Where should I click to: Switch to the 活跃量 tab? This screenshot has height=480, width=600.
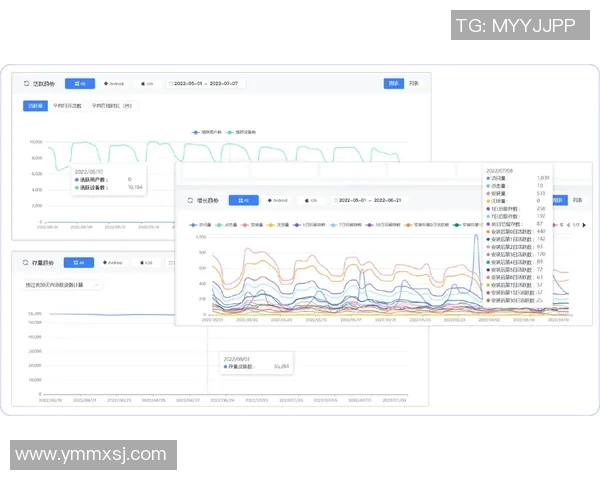coord(35,104)
